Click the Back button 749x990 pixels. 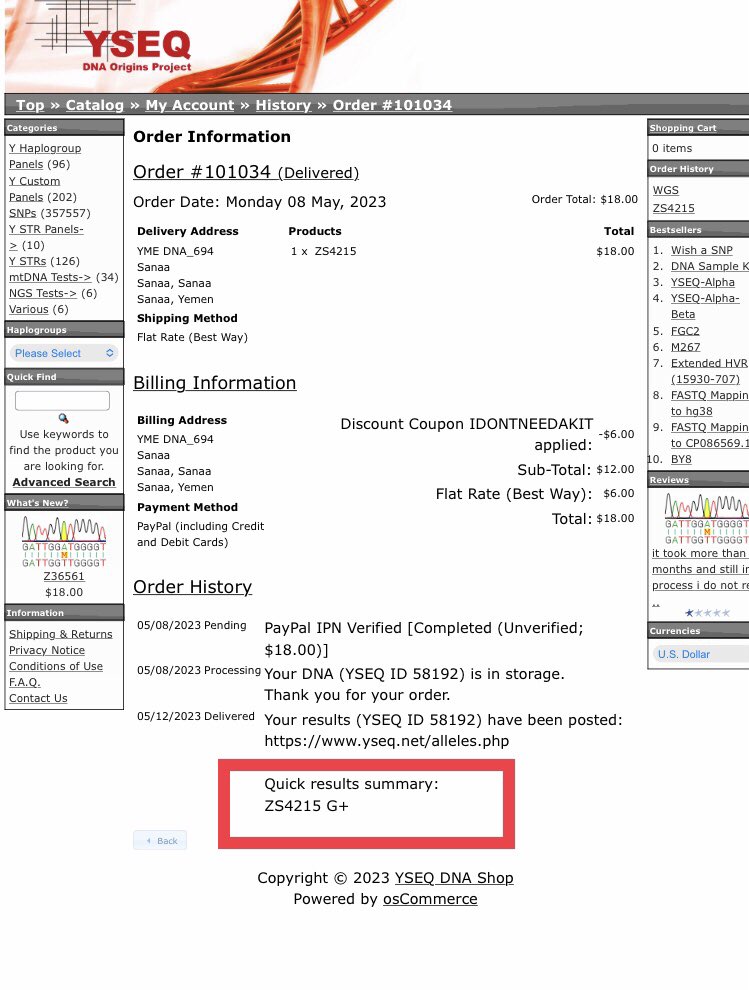click(x=160, y=840)
